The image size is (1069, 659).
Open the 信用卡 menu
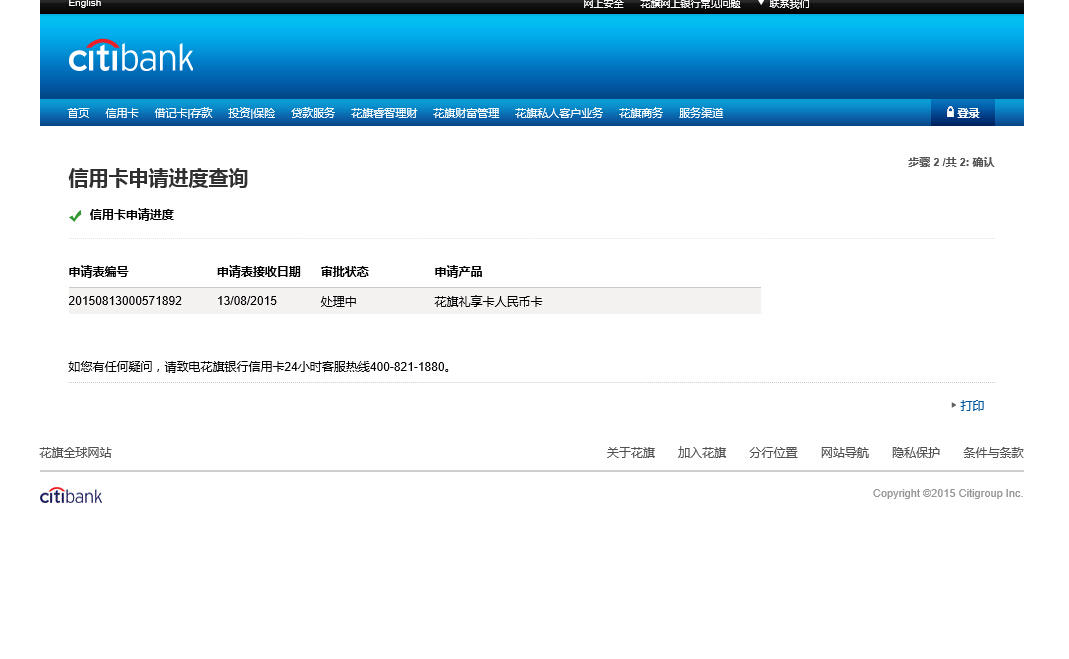point(122,113)
